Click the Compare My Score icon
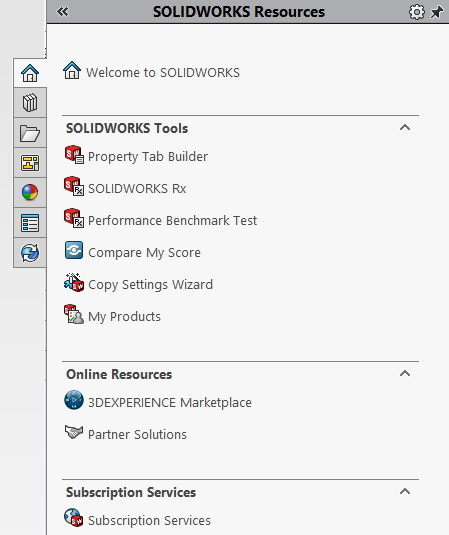The width and height of the screenshot is (449, 535). pos(74,250)
